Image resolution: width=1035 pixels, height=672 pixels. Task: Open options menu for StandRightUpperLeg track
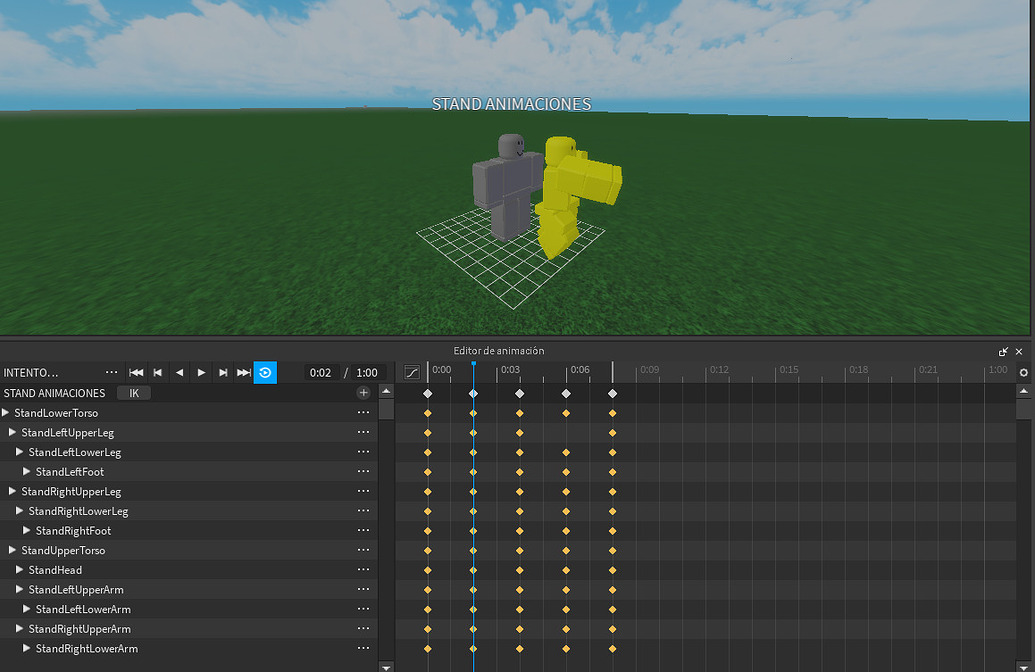pyautogui.click(x=363, y=491)
